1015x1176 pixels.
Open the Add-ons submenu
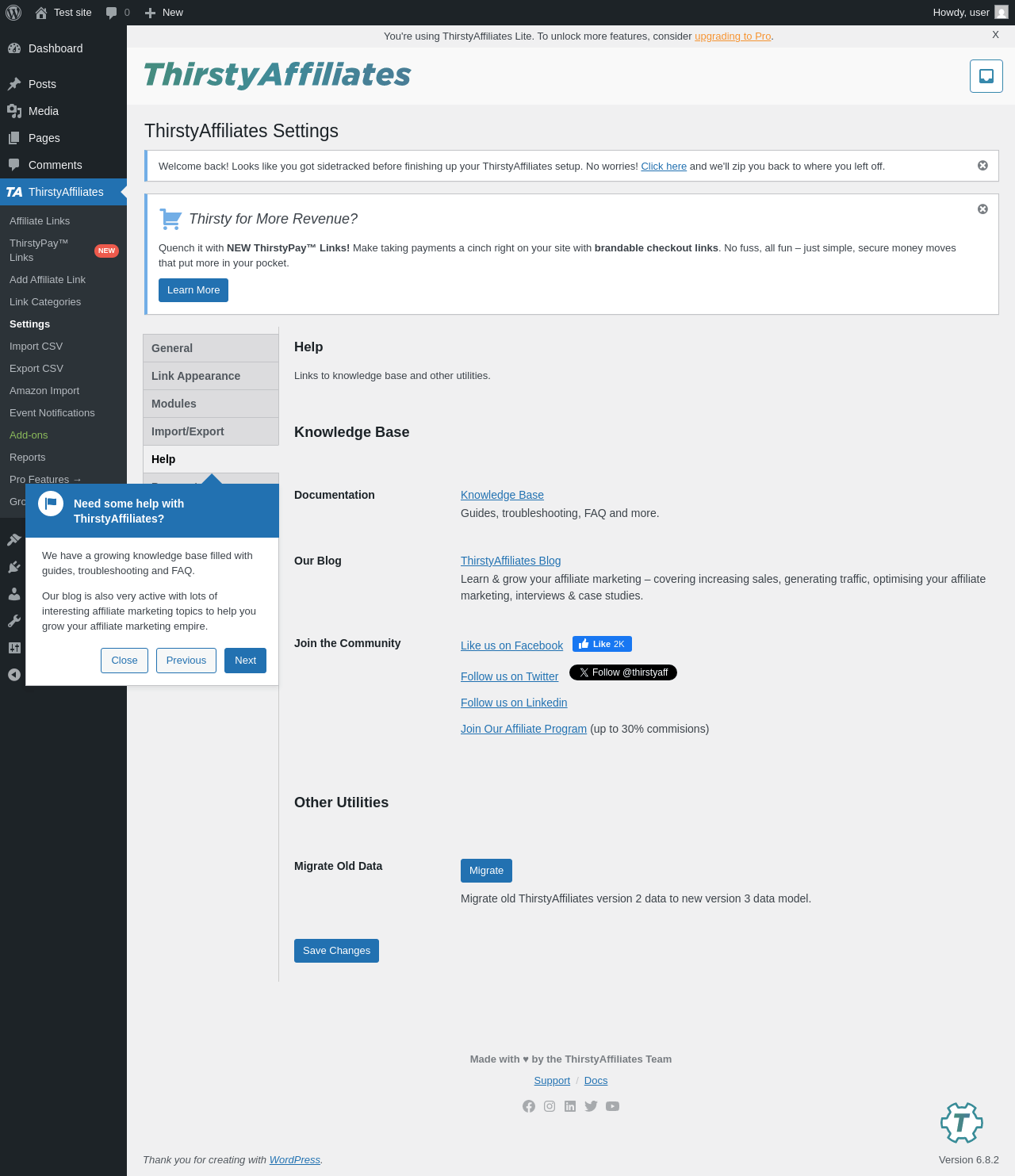pyautogui.click(x=63, y=435)
